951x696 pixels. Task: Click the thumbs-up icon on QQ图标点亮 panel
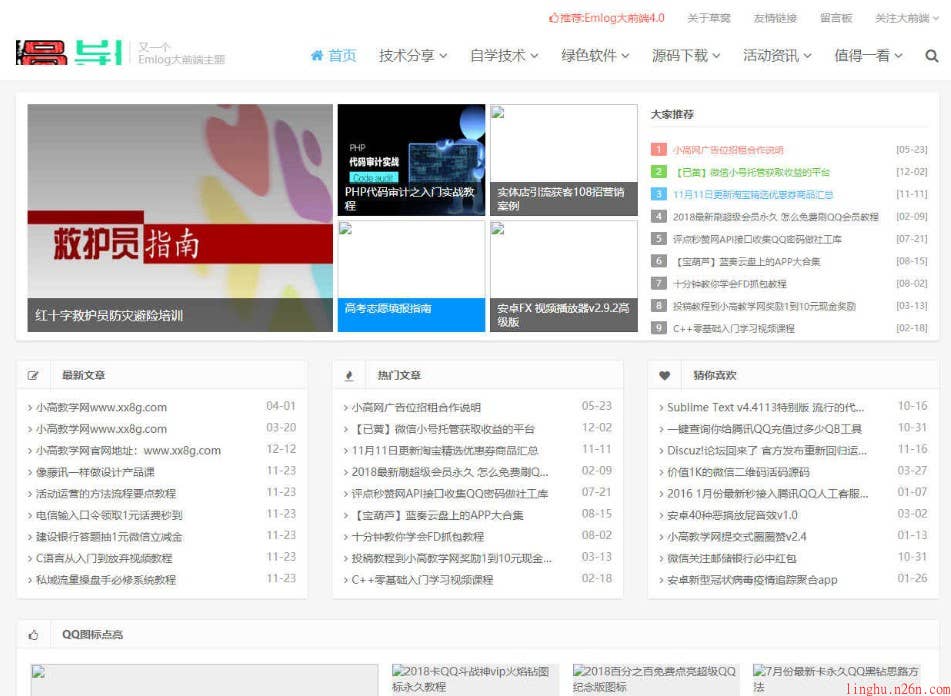(35, 634)
